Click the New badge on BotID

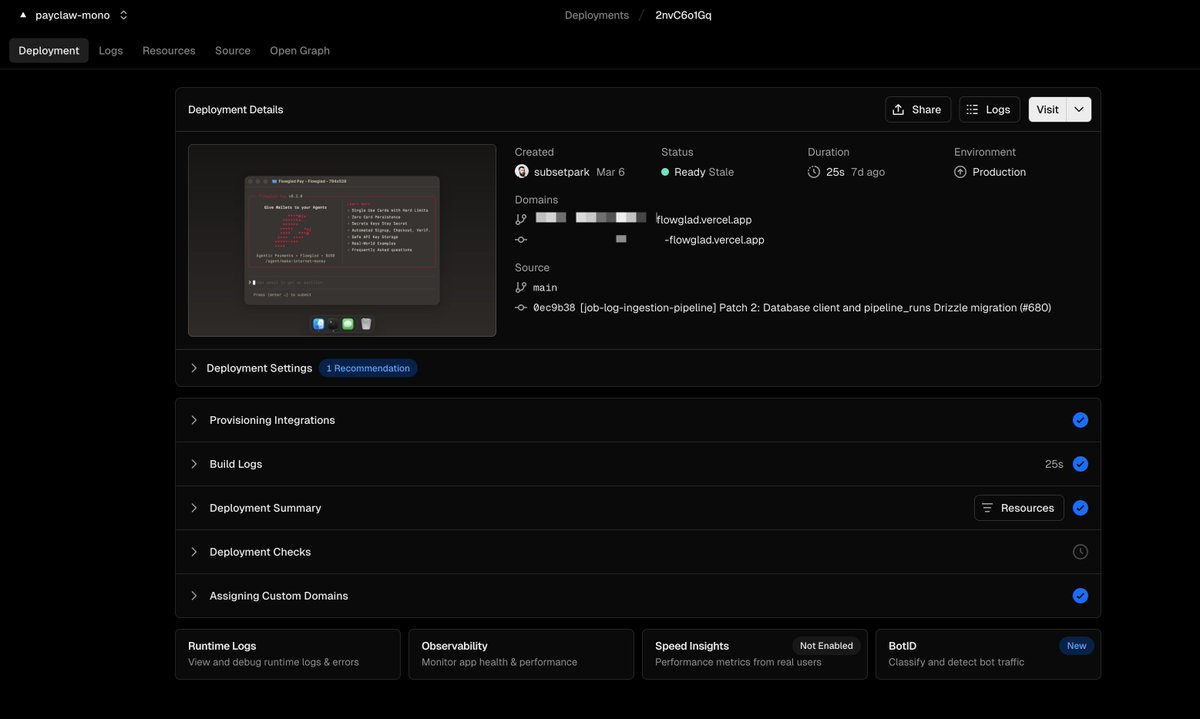pos(1076,646)
